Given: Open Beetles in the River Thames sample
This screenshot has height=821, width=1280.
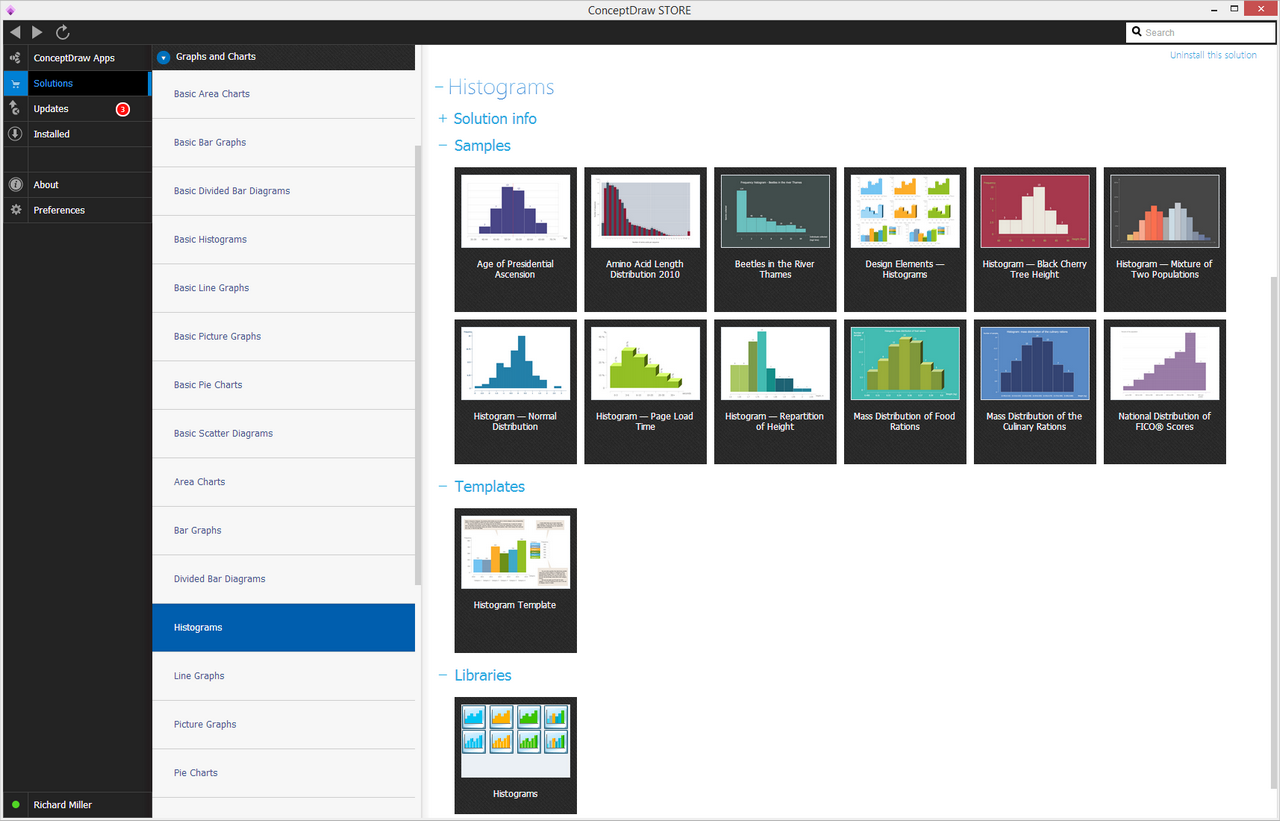Looking at the screenshot, I should (775, 239).
